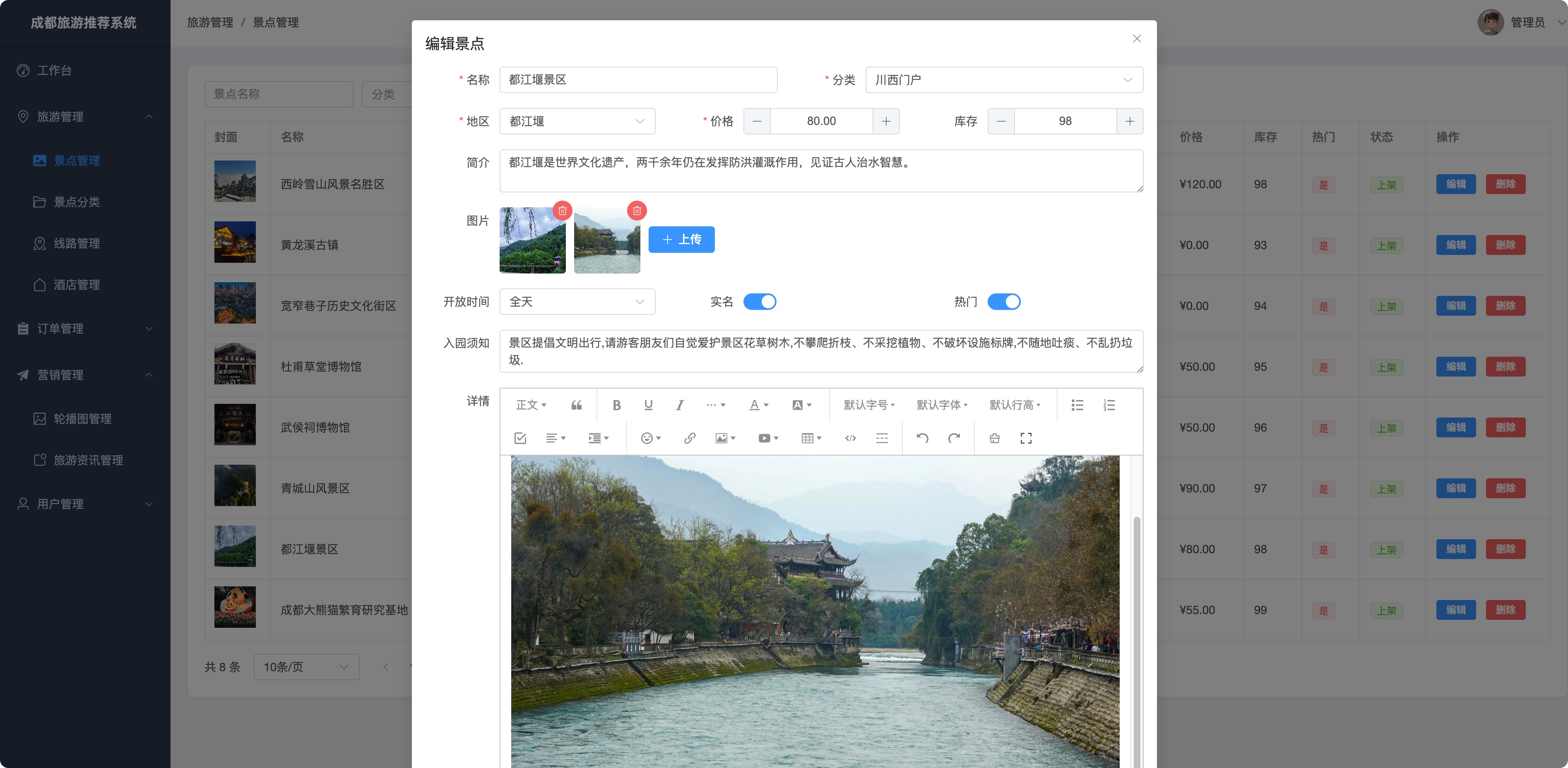Click 编辑 for the ¥55.00 row
Image resolution: width=1568 pixels, height=768 pixels.
[1455, 610]
